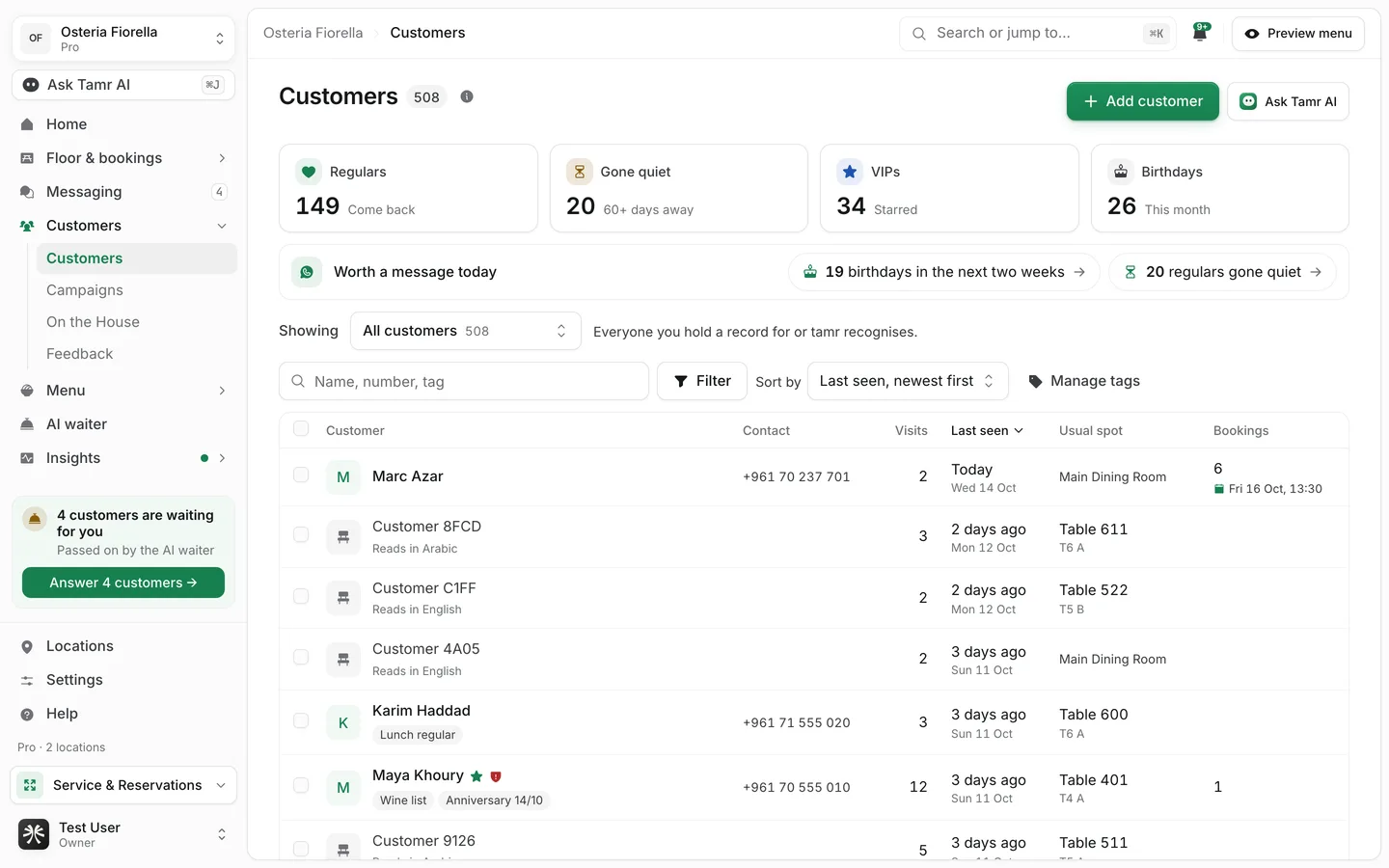Click the calendar icon in Marc Azar's booking

[1219, 489]
